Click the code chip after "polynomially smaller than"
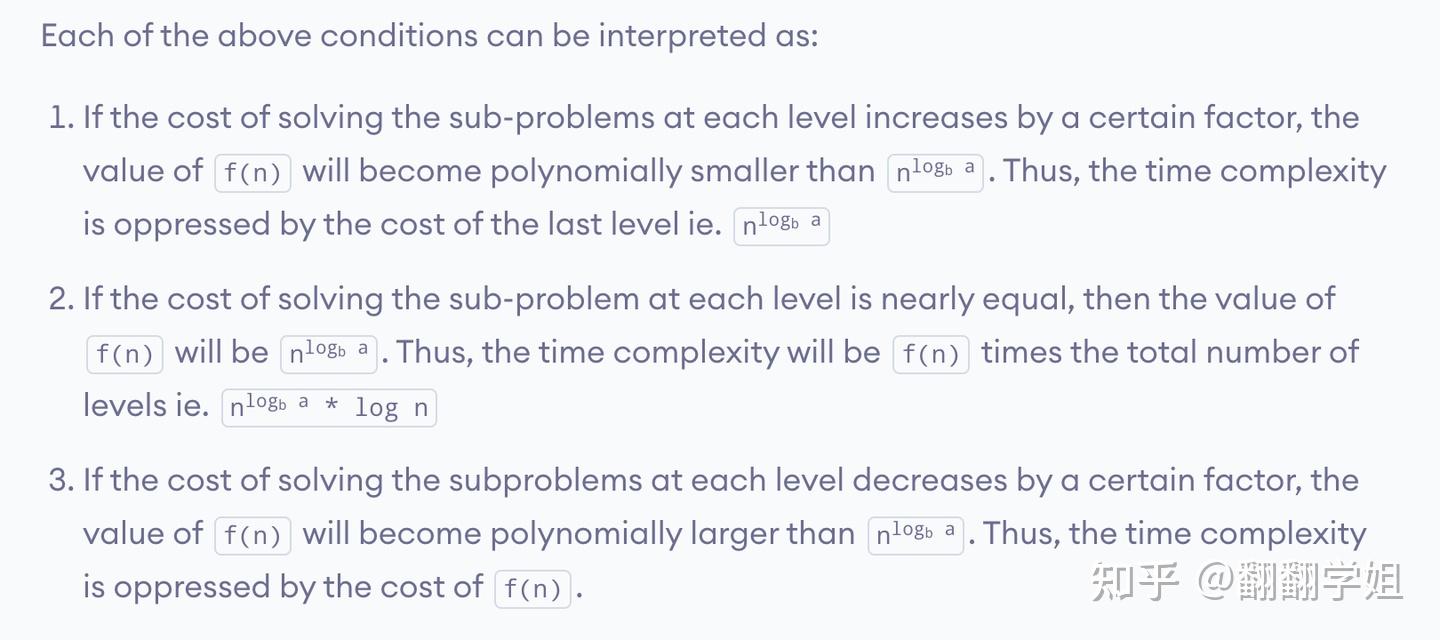1440x640 pixels. (x=937, y=173)
